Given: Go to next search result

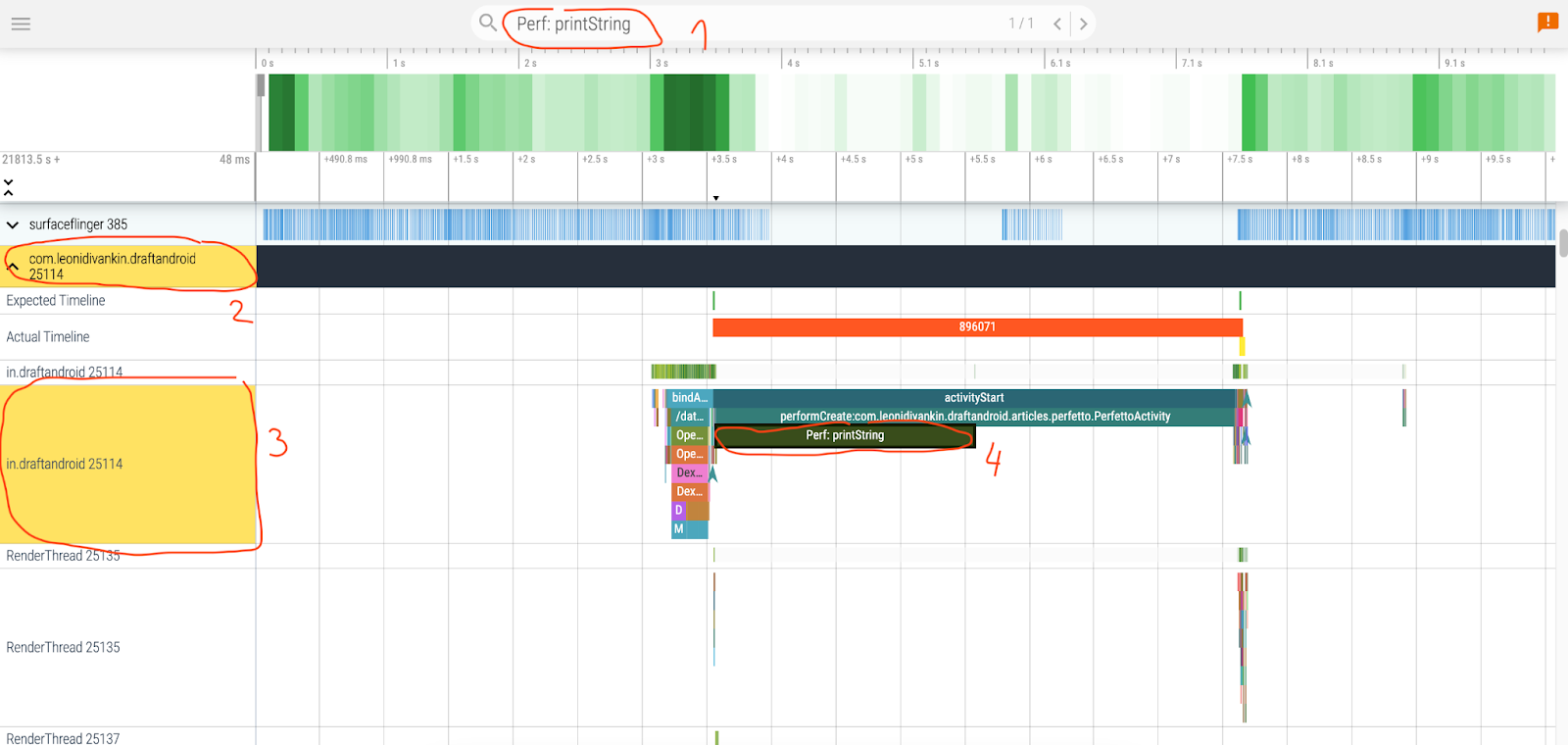Looking at the screenshot, I should pos(1083,24).
